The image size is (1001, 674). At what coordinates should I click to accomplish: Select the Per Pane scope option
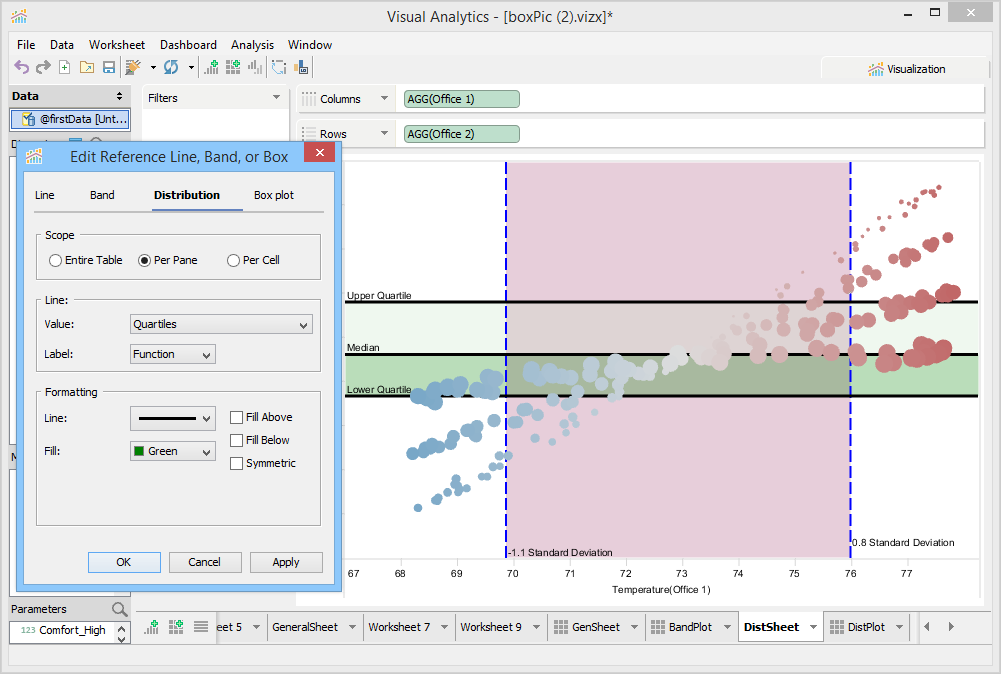[x=168, y=260]
